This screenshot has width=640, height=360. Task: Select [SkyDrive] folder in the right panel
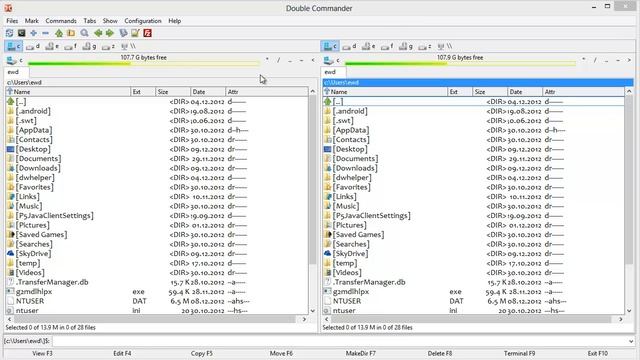pyautogui.click(x=473, y=253)
